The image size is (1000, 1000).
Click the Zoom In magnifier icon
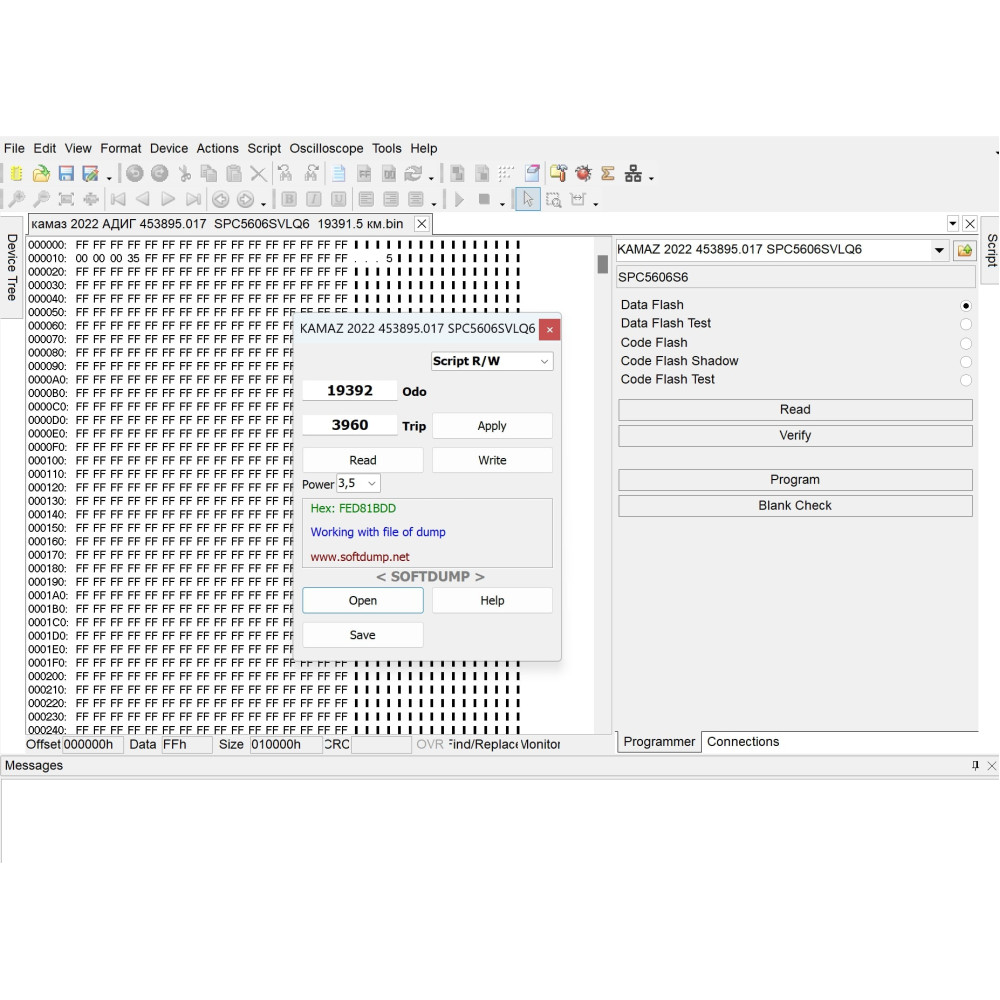[x=16, y=199]
